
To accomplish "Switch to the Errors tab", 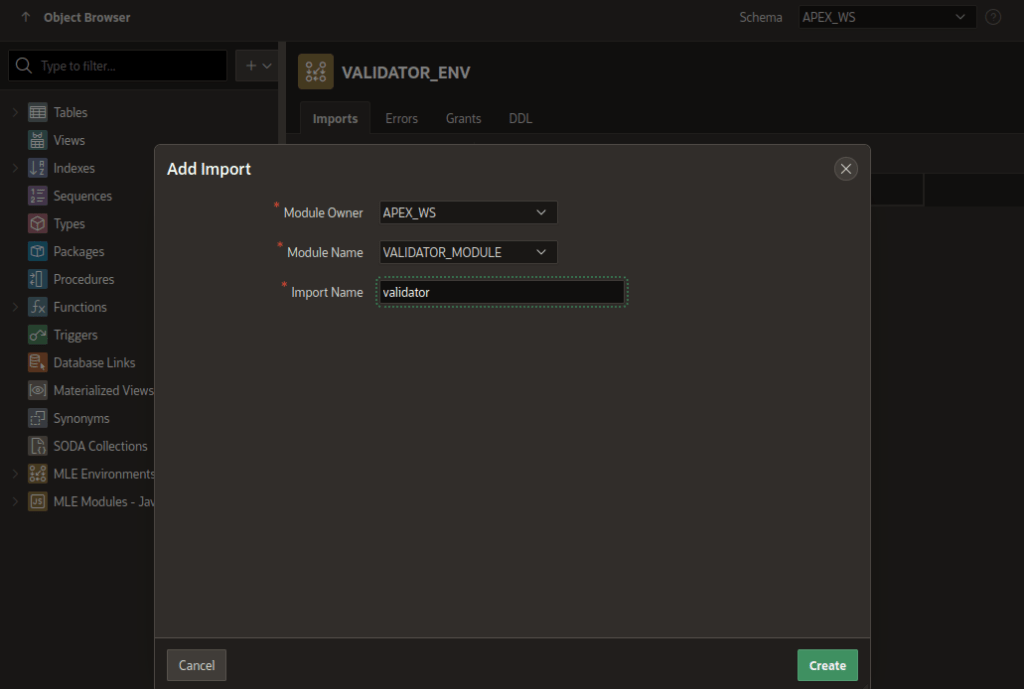I will [x=401, y=118].
